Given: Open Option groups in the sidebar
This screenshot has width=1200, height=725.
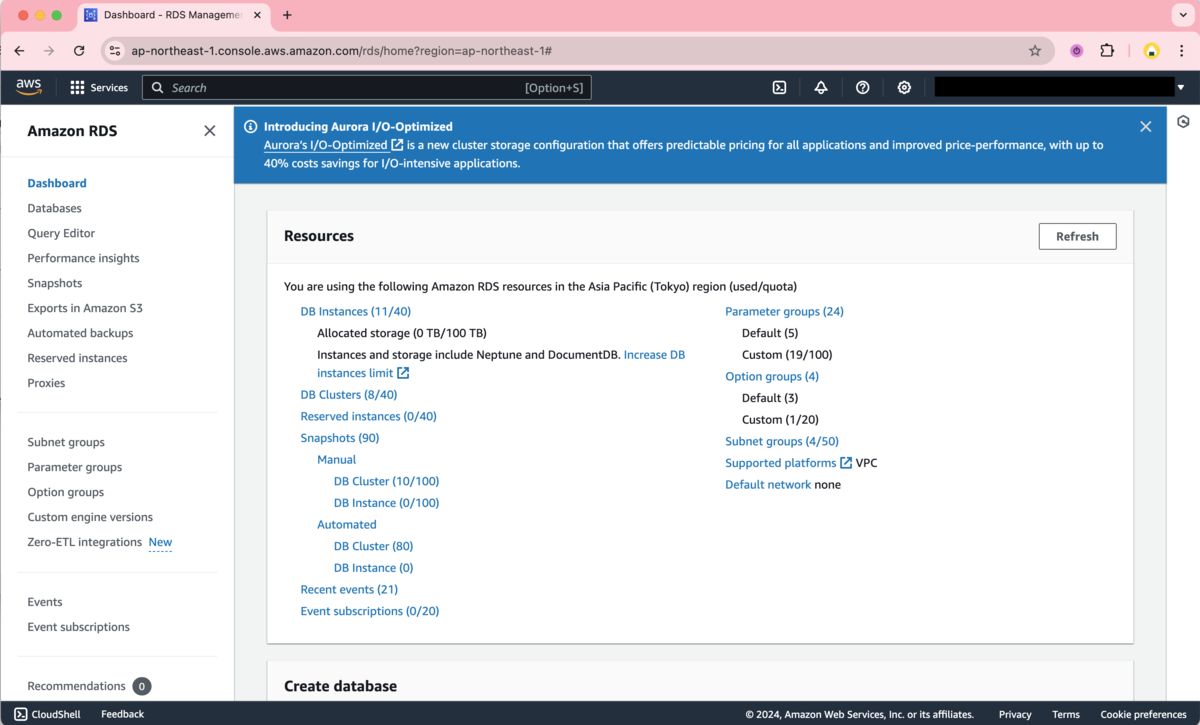Looking at the screenshot, I should point(66,492).
